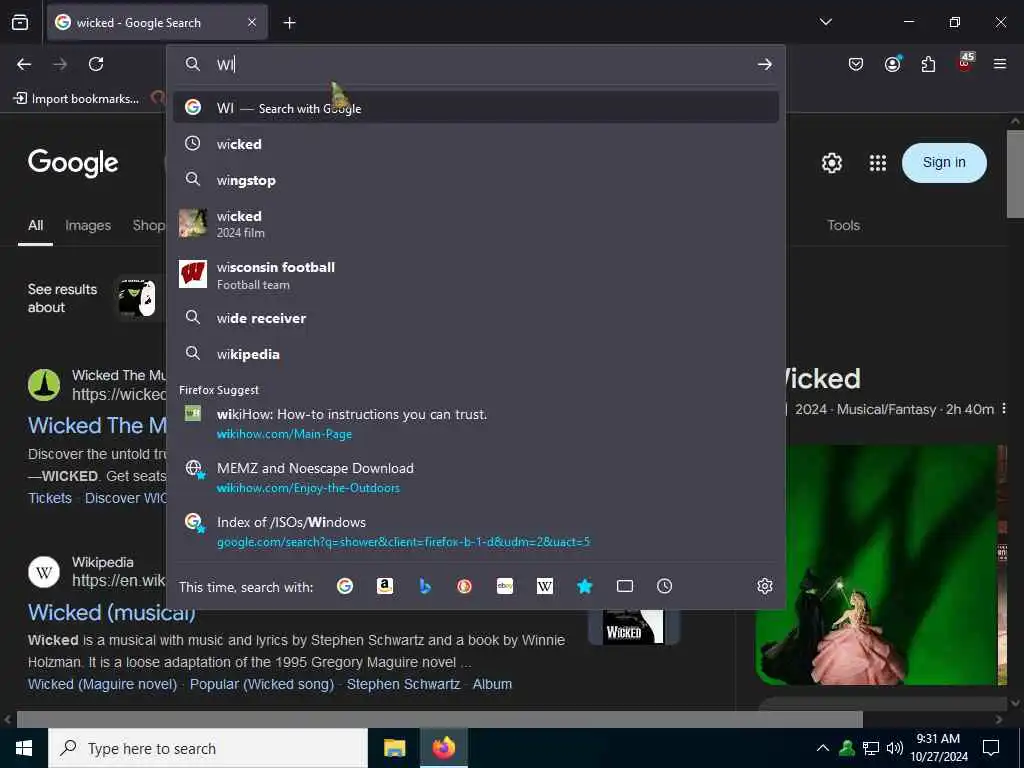Viewport: 1024px width, 768px height.
Task: Open Google quick settings gear
Action: [x=831, y=163]
